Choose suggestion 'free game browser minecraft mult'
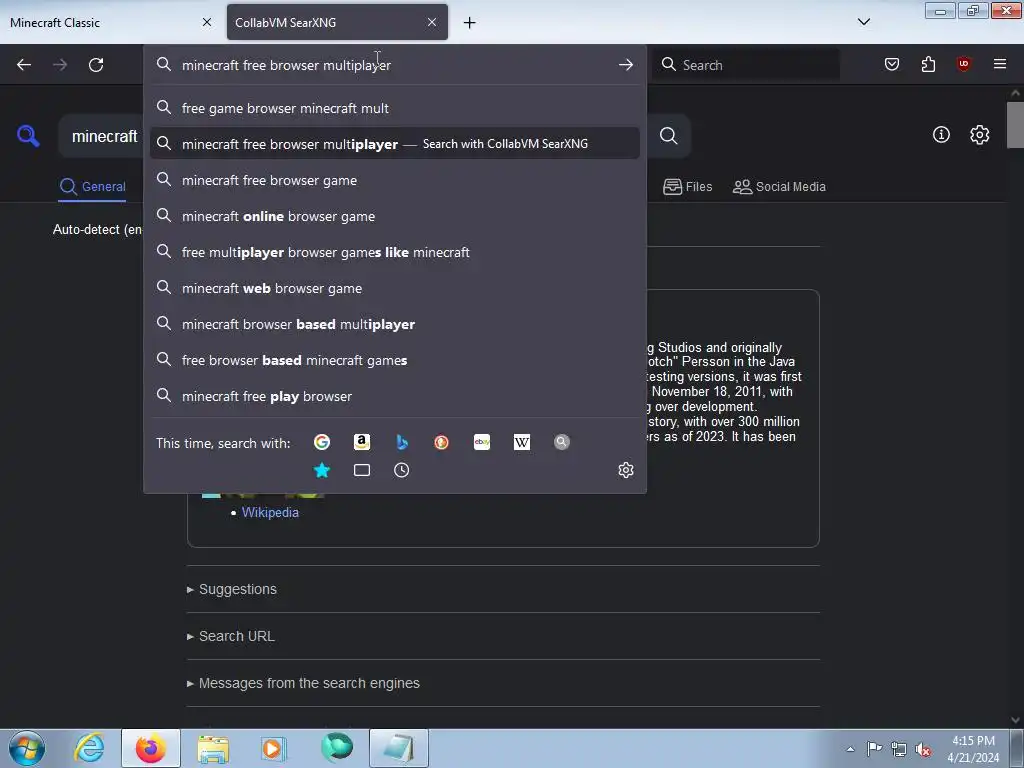1024x768 pixels. click(x=394, y=108)
